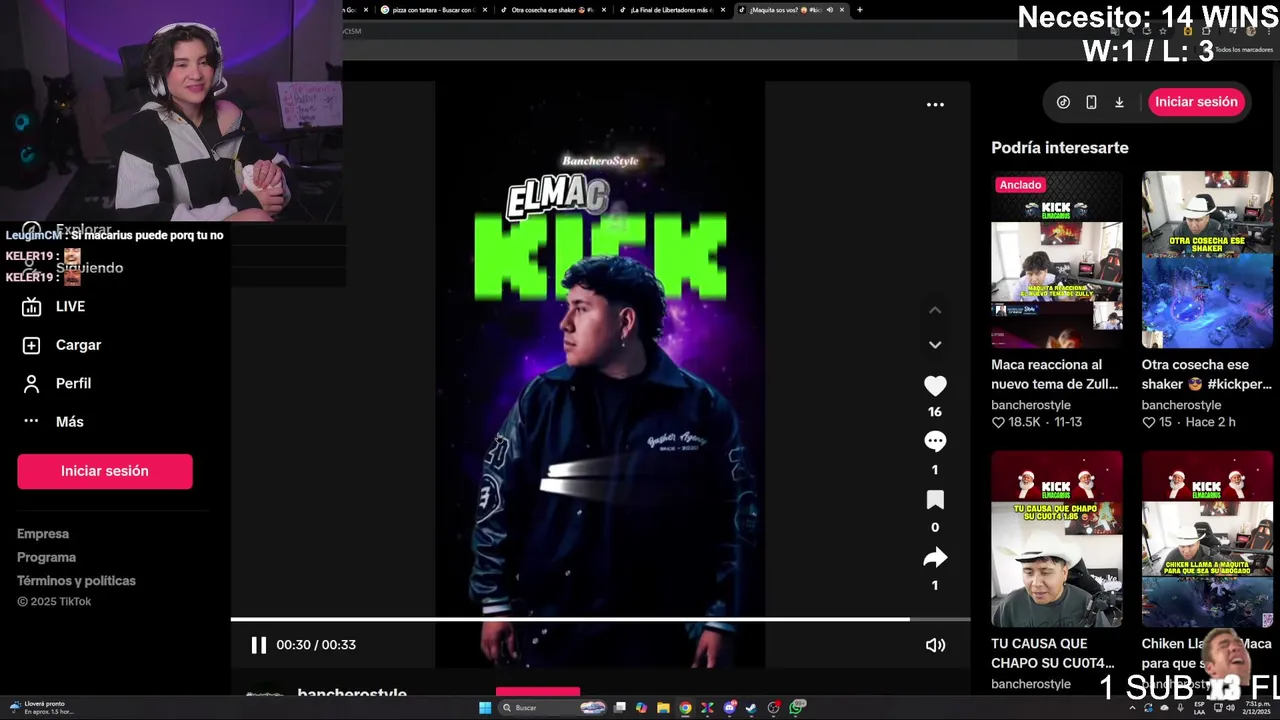Click the mobile phone app icon
1280x720 pixels.
[1091, 102]
